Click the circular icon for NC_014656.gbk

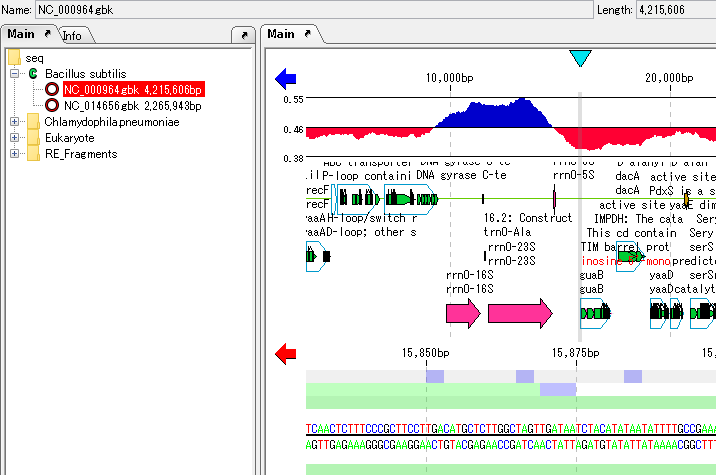click(52, 106)
